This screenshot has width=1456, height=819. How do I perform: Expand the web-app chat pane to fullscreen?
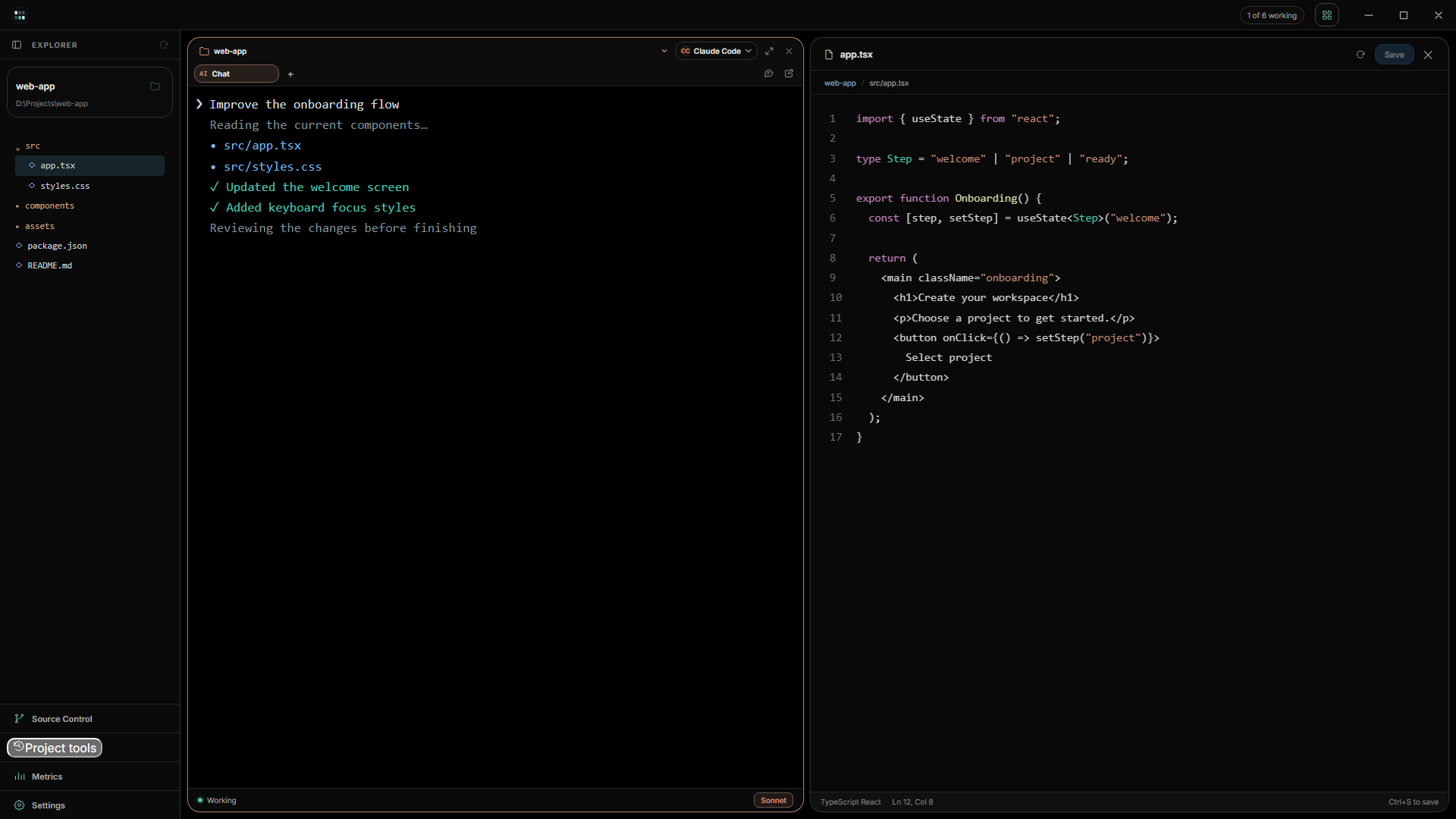click(x=770, y=51)
